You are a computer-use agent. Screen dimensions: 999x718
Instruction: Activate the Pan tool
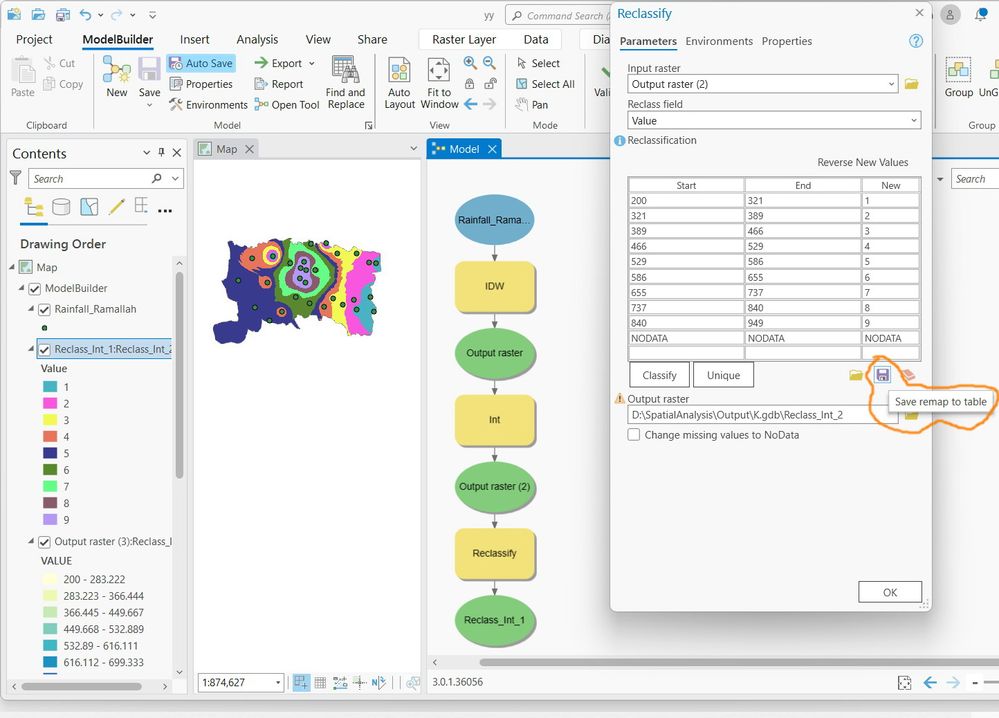532,104
